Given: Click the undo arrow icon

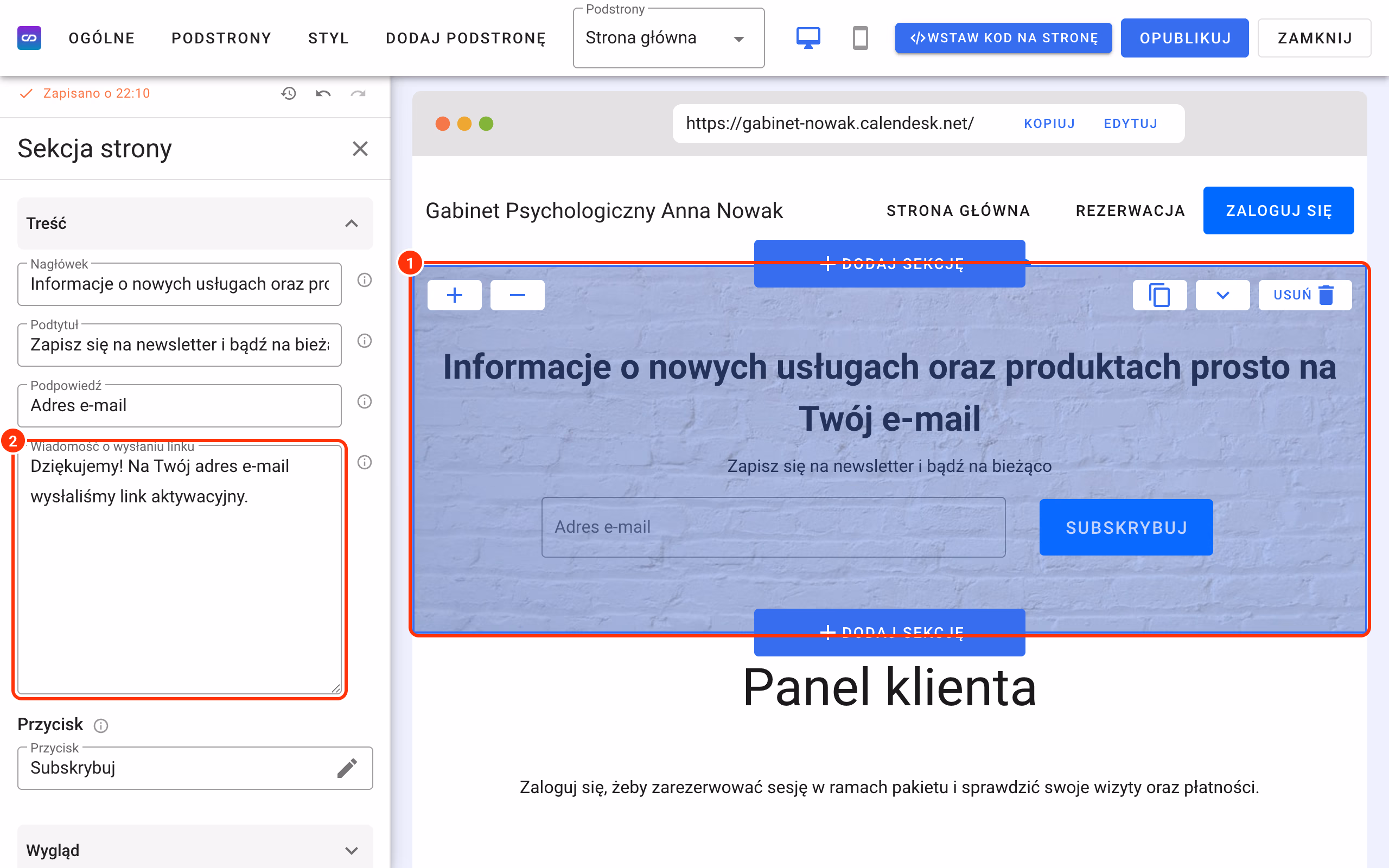Looking at the screenshot, I should click(323, 93).
